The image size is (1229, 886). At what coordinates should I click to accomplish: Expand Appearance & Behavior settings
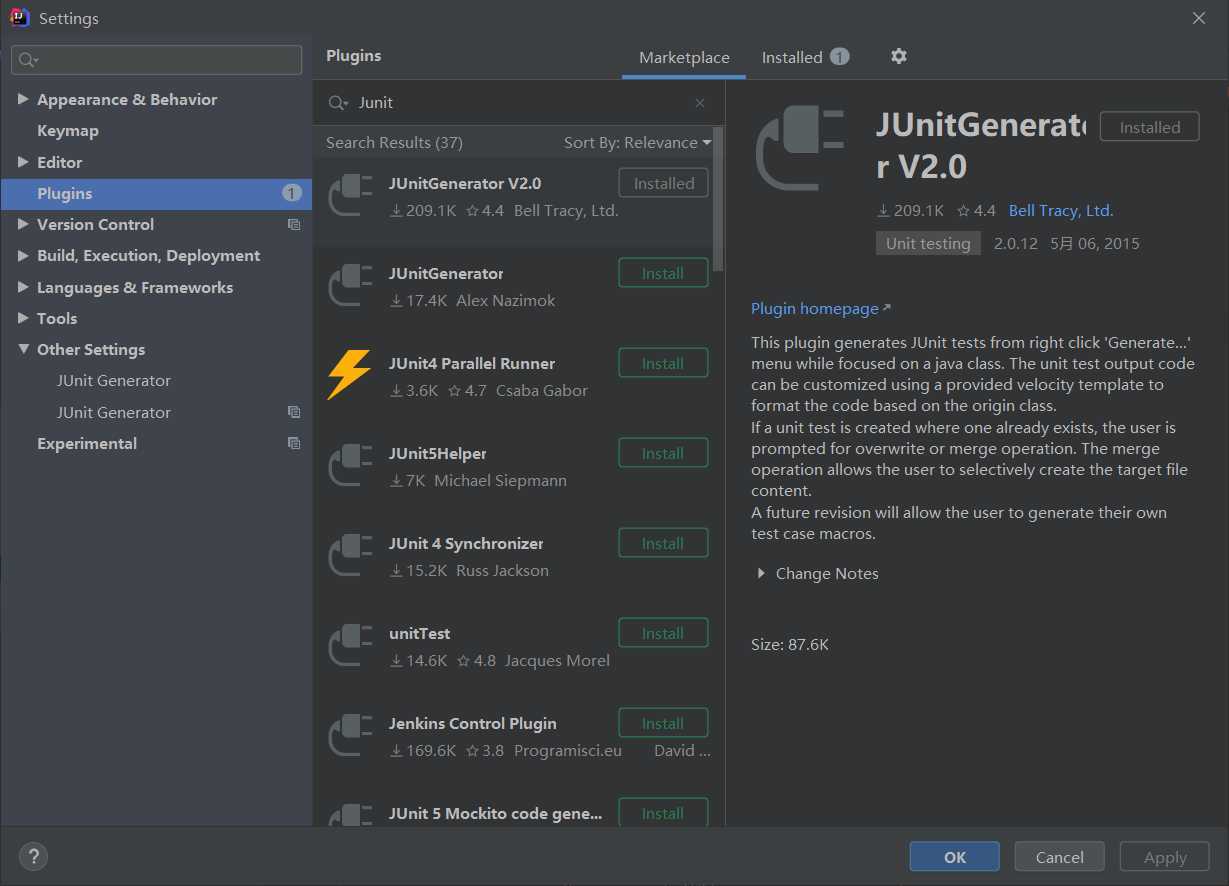[x=23, y=100]
